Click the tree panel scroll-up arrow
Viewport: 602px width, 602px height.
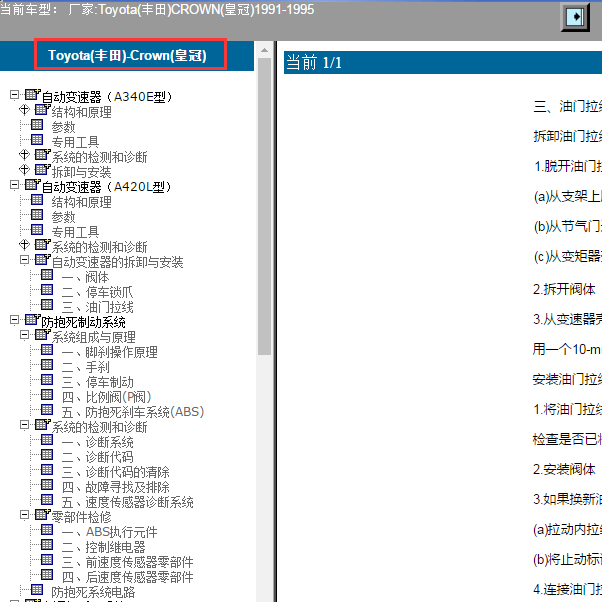pyautogui.click(x=265, y=50)
